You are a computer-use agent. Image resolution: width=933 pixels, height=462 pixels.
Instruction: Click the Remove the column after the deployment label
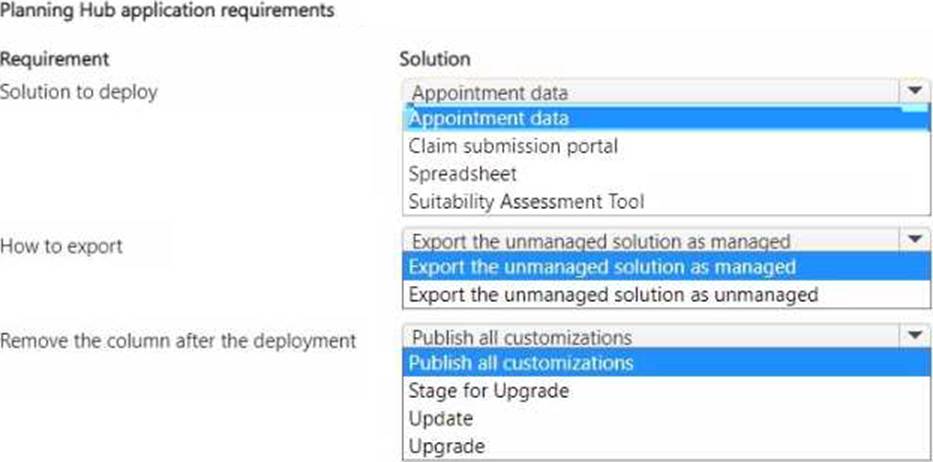178,340
